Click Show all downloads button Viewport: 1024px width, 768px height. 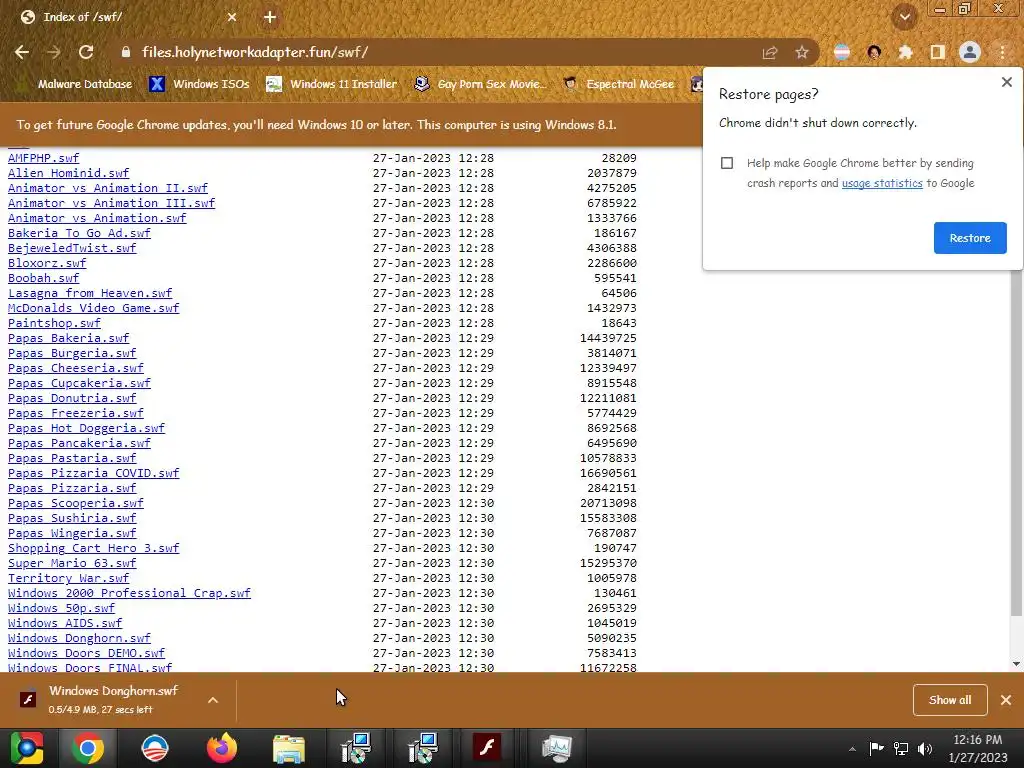950,700
